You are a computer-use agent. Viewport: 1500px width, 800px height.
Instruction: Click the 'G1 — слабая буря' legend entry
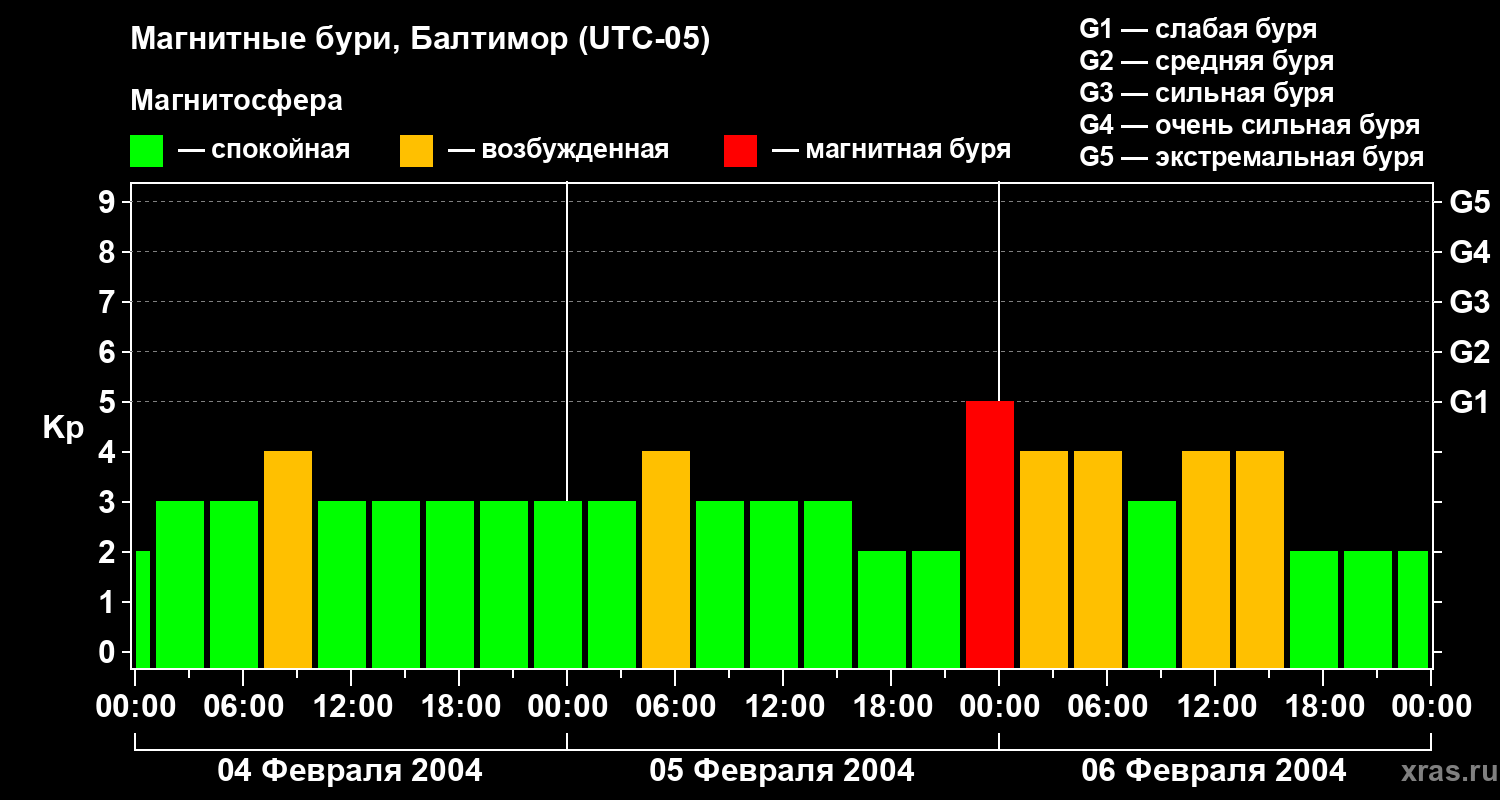[1198, 29]
